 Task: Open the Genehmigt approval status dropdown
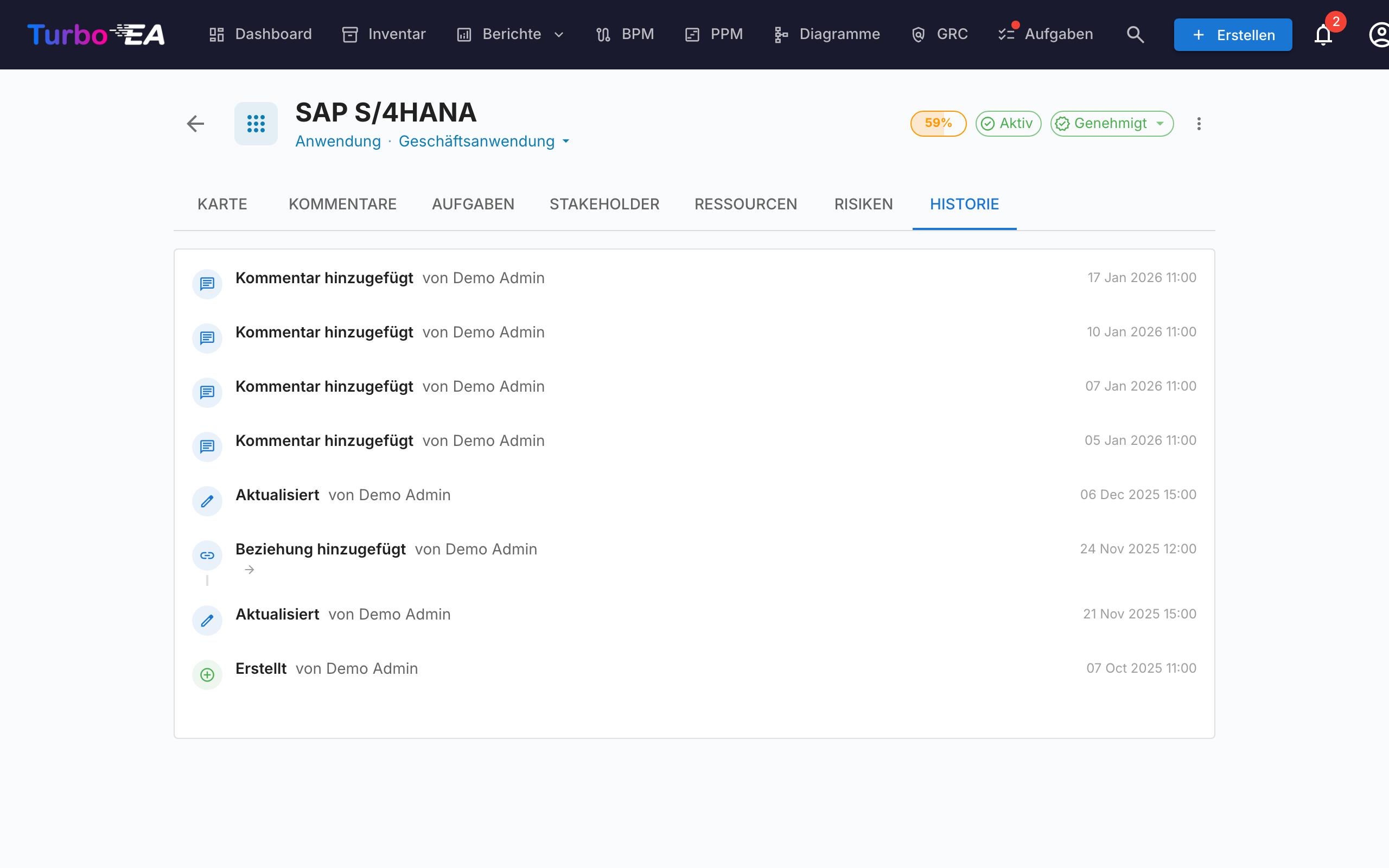click(x=1112, y=124)
